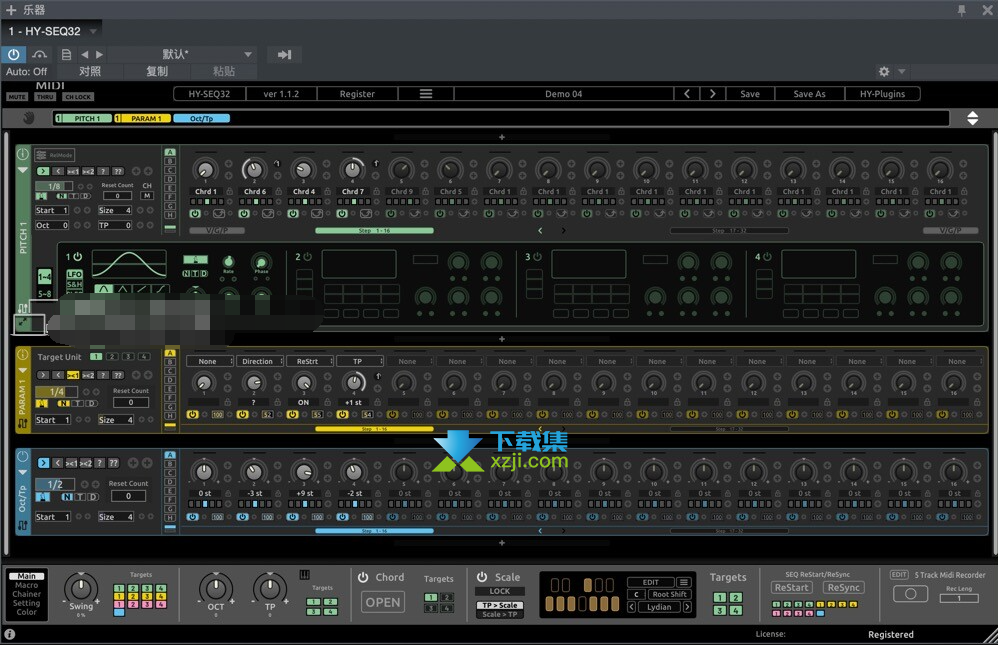Select random ? play mode in Oct/Tp
The image size is (998, 645).
[x=101, y=463]
